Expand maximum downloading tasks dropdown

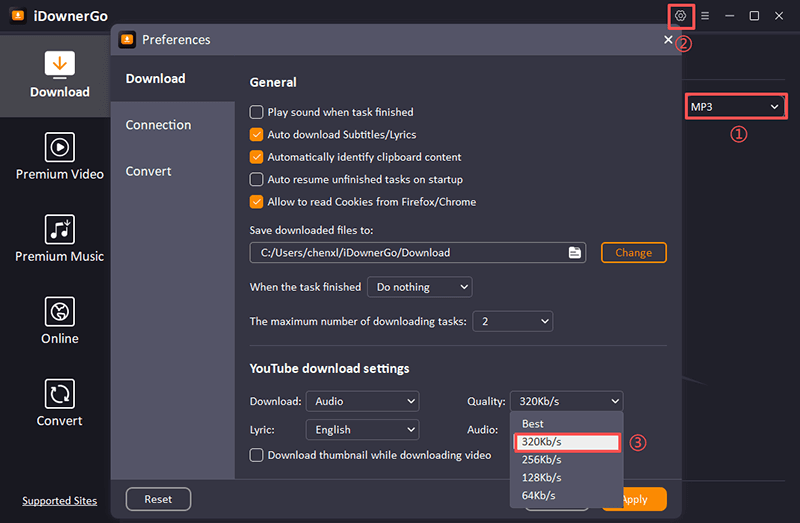[513, 321]
